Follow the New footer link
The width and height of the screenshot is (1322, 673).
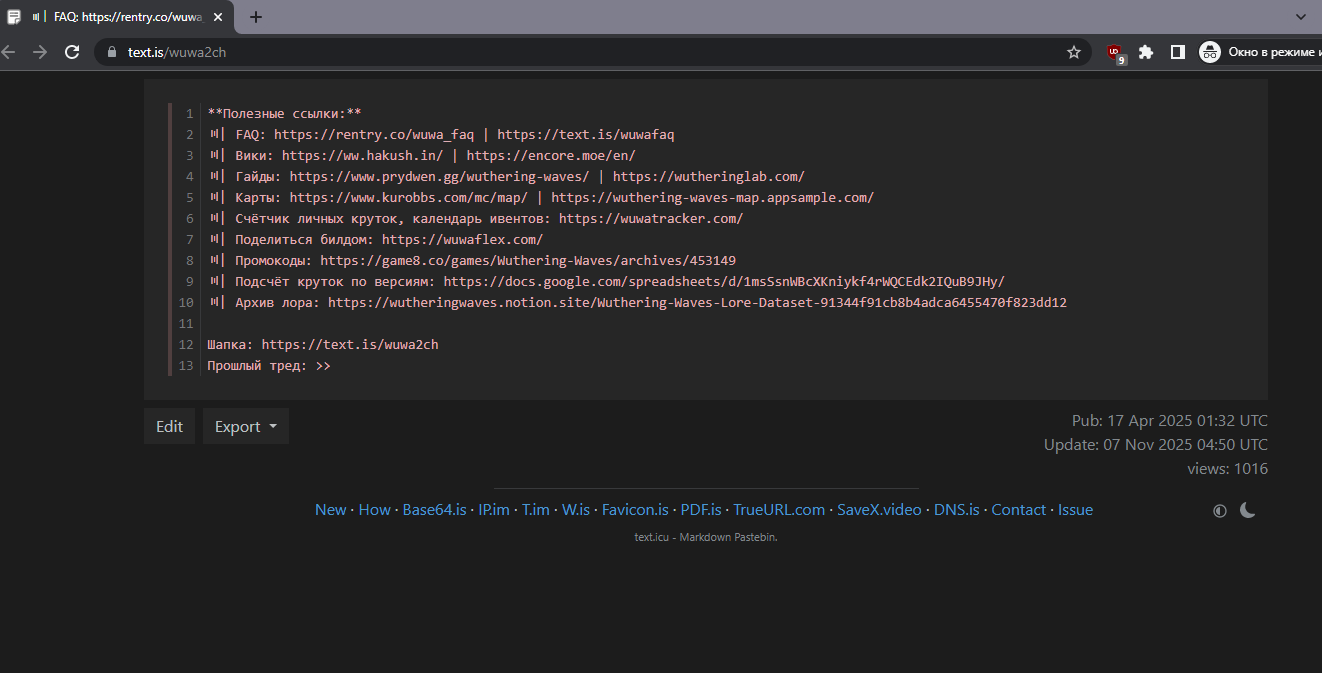330,510
